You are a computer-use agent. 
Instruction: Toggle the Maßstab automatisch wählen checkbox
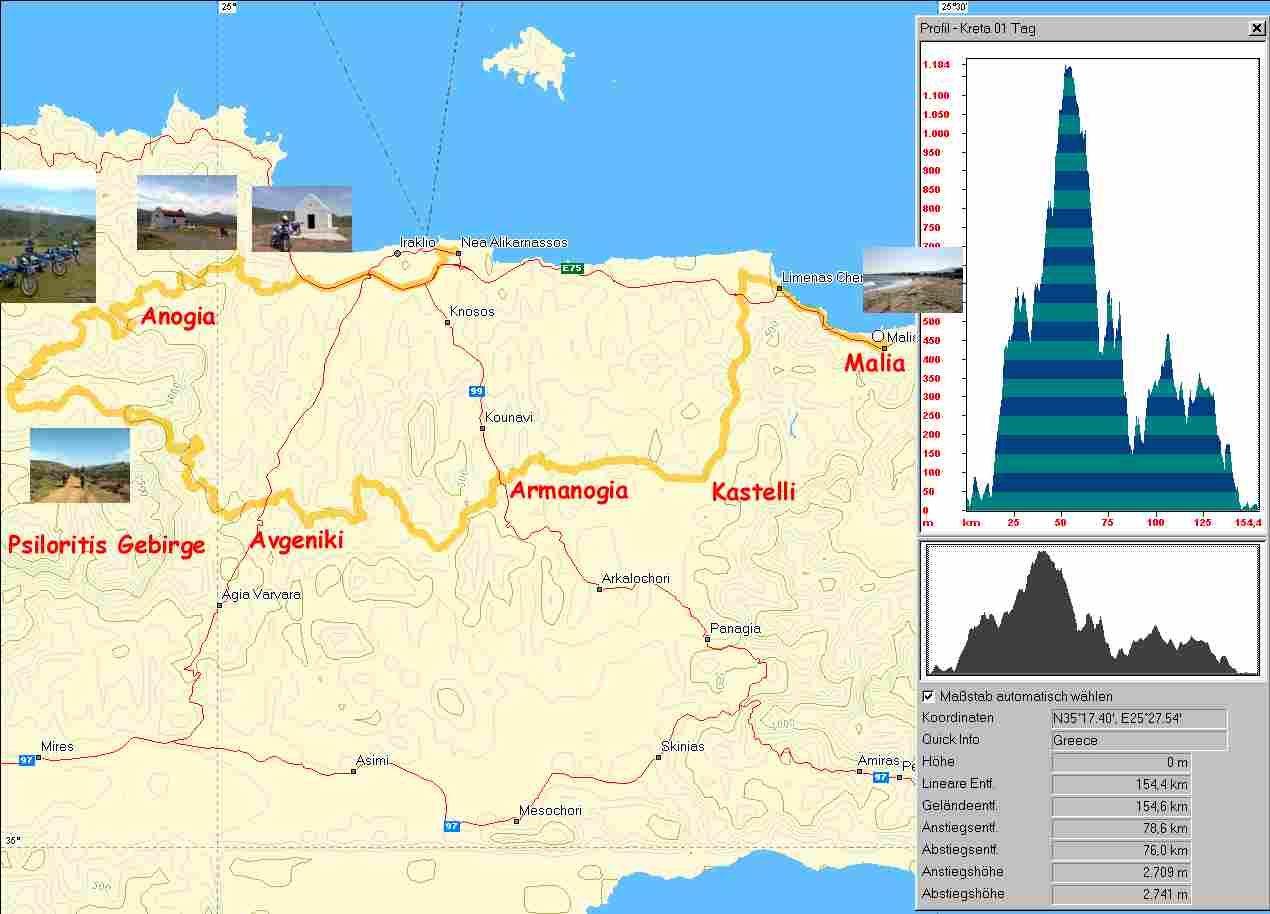pyautogui.click(x=928, y=696)
